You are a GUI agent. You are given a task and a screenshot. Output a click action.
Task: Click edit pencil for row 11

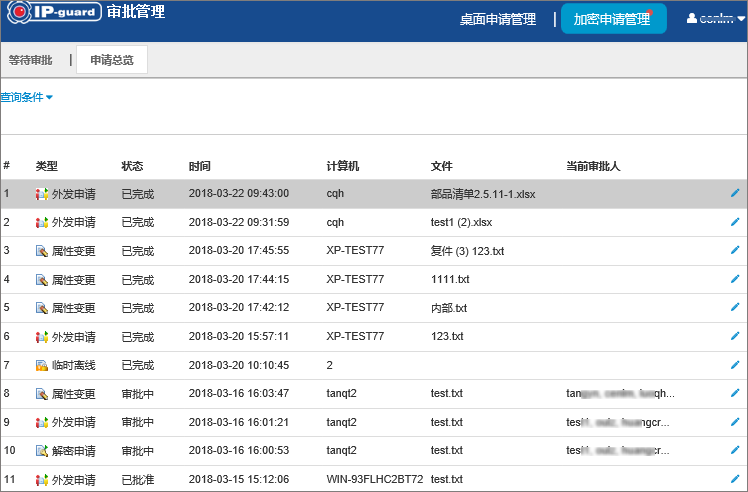(735, 479)
